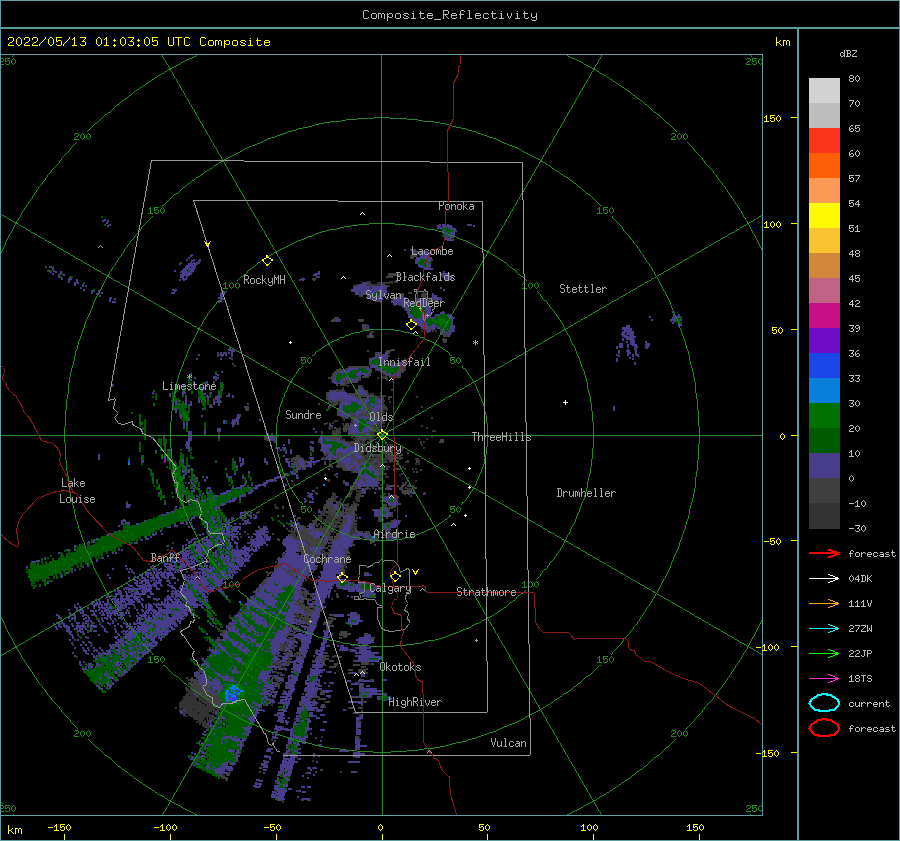Click the magenta swatch between 42 and 39
900x841 pixels.
[x=824, y=316]
